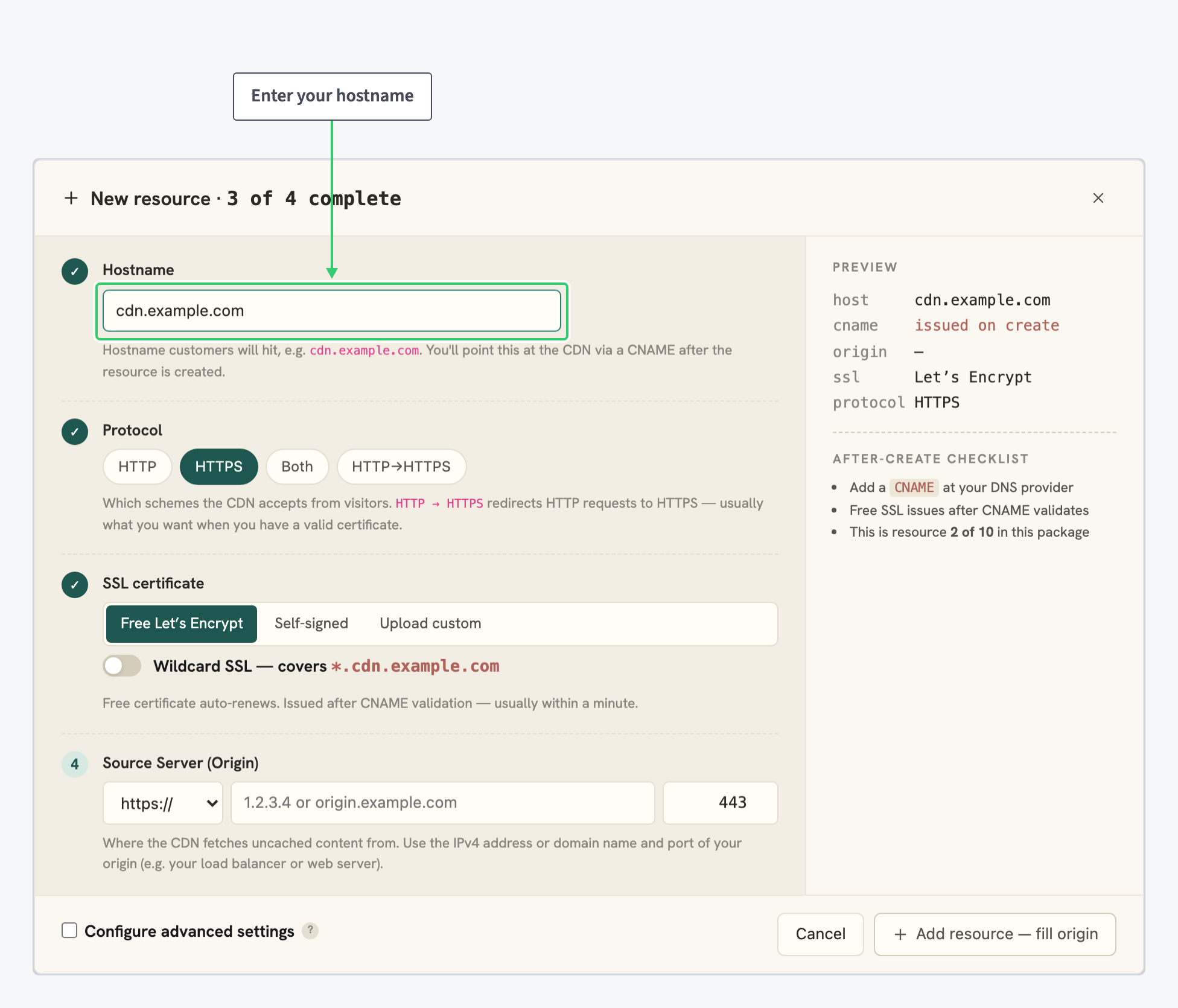This screenshot has height=1008, width=1178.
Task: Open the advanced settings help question mark
Action: (310, 931)
